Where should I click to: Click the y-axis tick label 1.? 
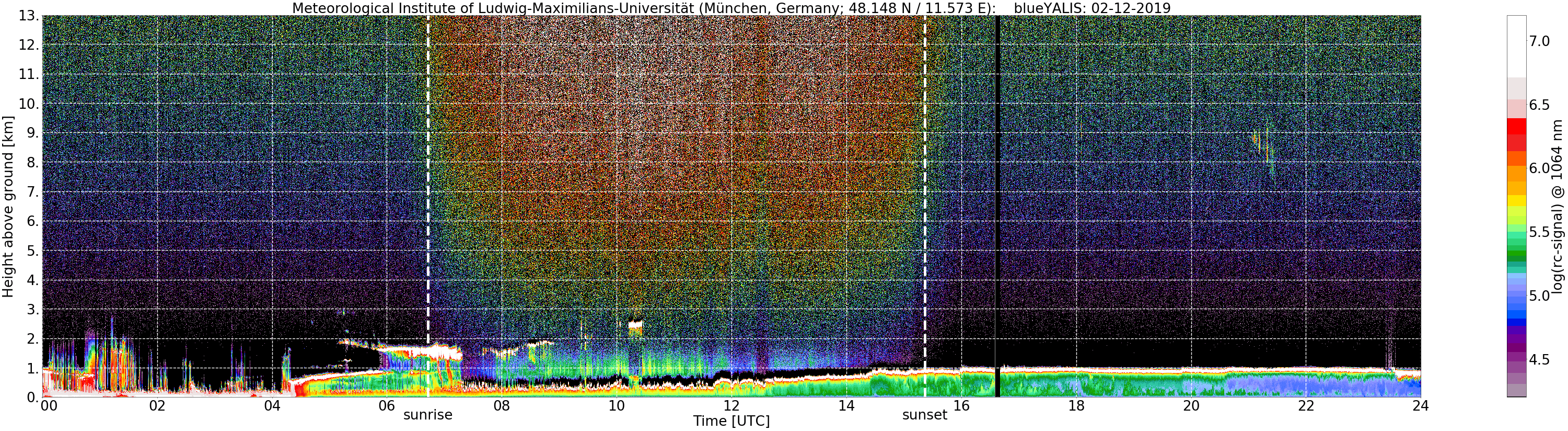coord(32,368)
